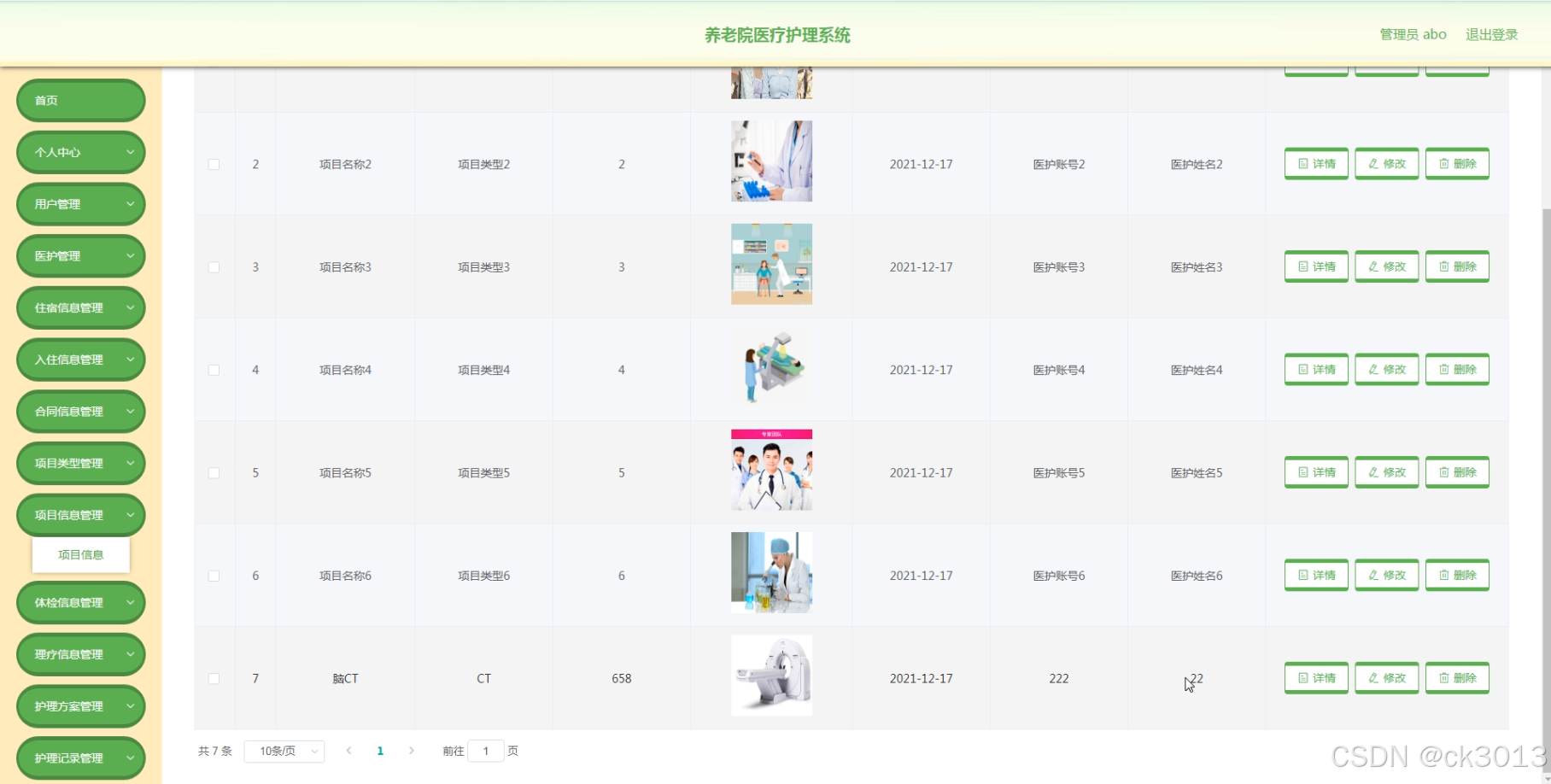
Task: Show details for 项目名称5
Action: [1316, 472]
